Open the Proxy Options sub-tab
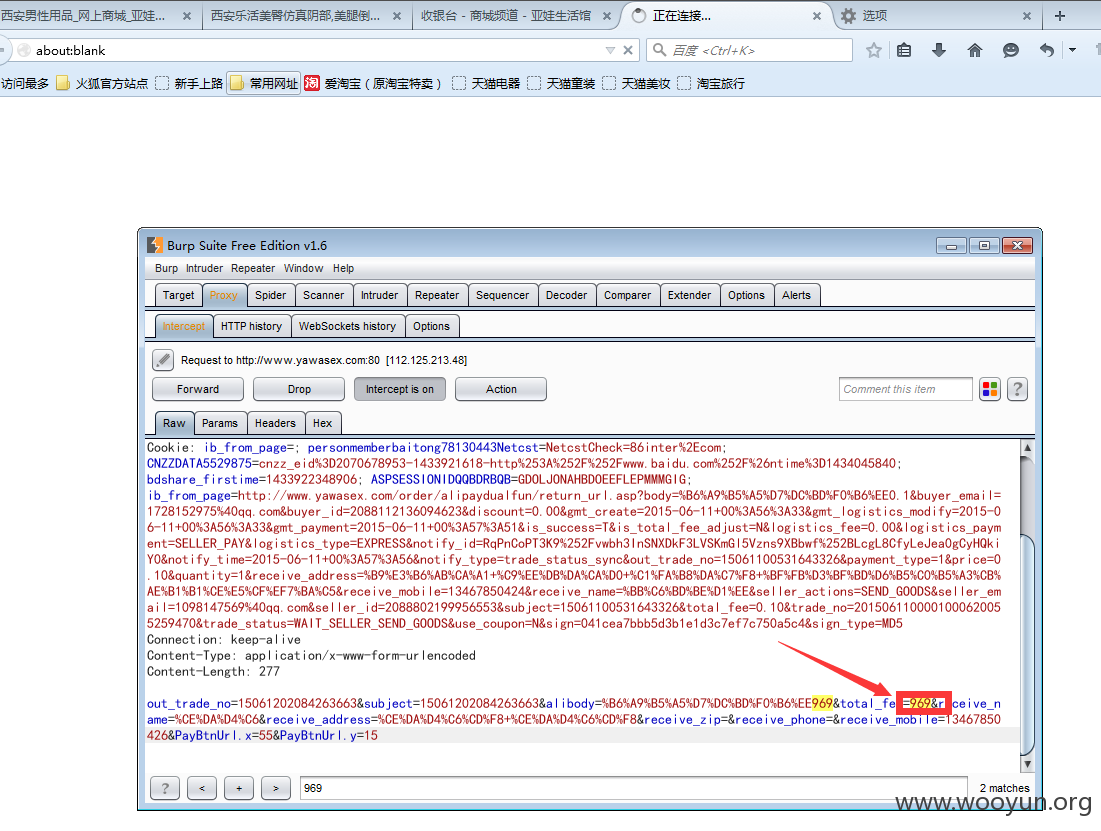The width and height of the screenshot is (1101, 831). [431, 326]
